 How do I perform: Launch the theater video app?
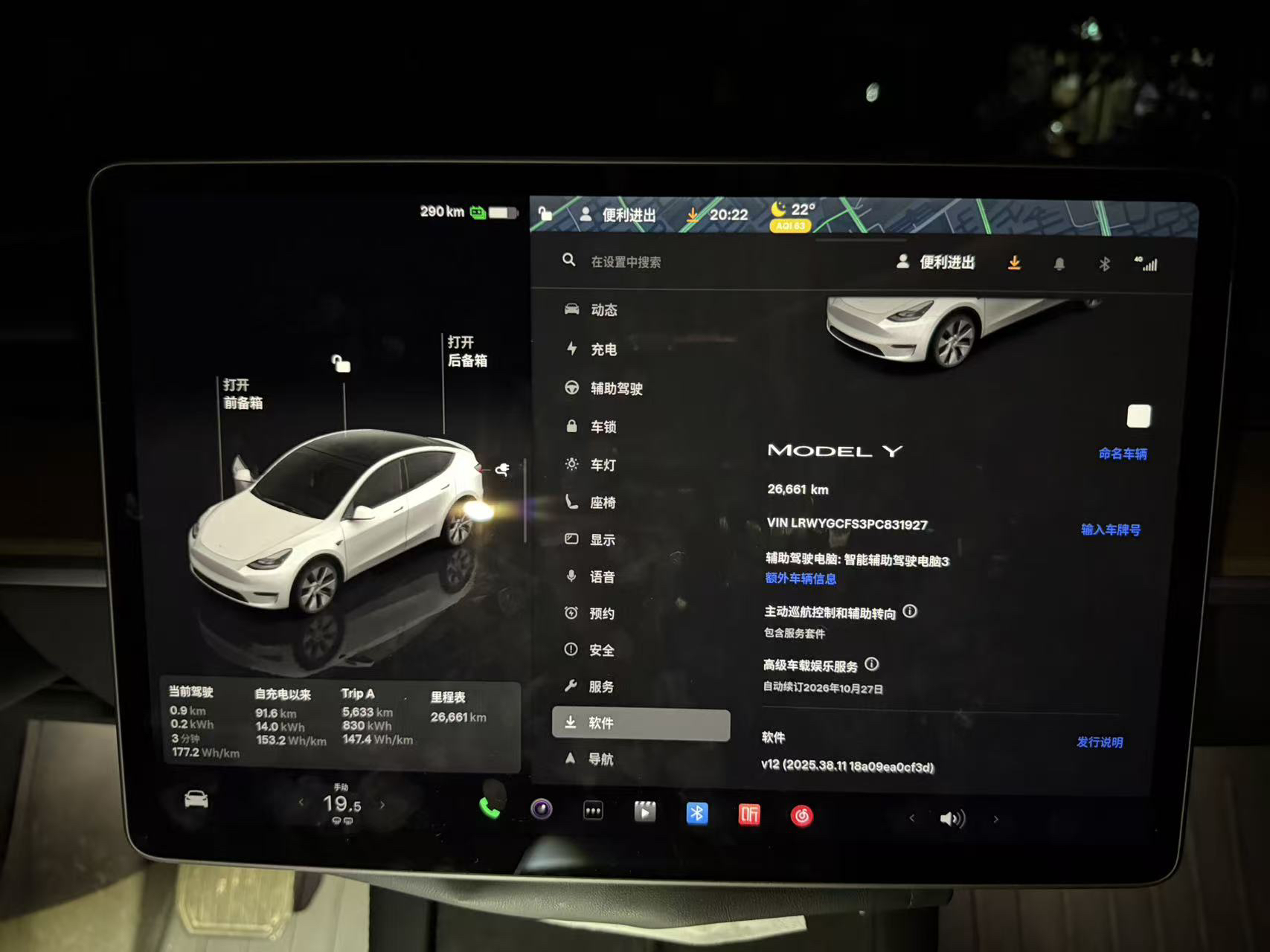click(x=644, y=812)
